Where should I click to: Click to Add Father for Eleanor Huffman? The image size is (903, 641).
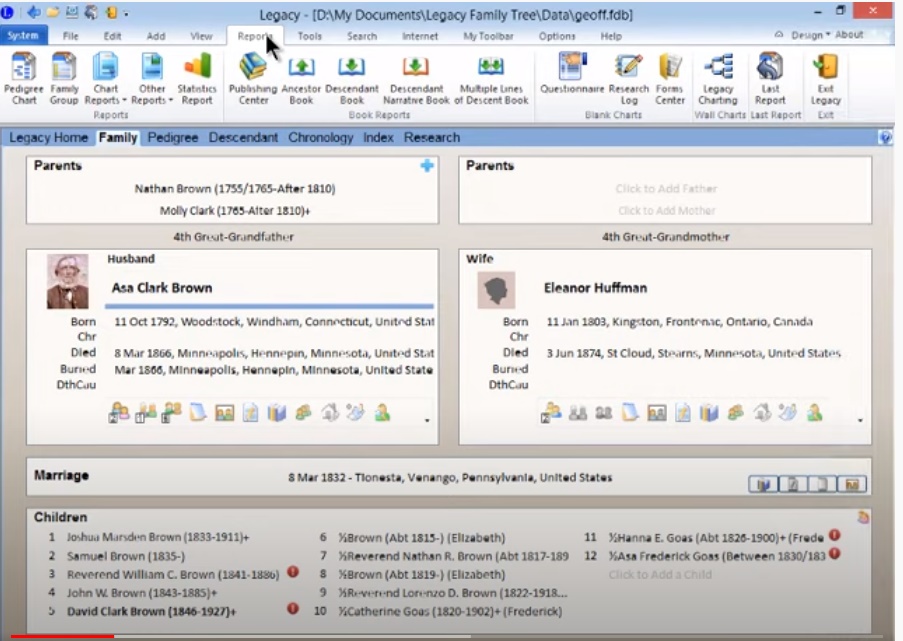coord(666,189)
